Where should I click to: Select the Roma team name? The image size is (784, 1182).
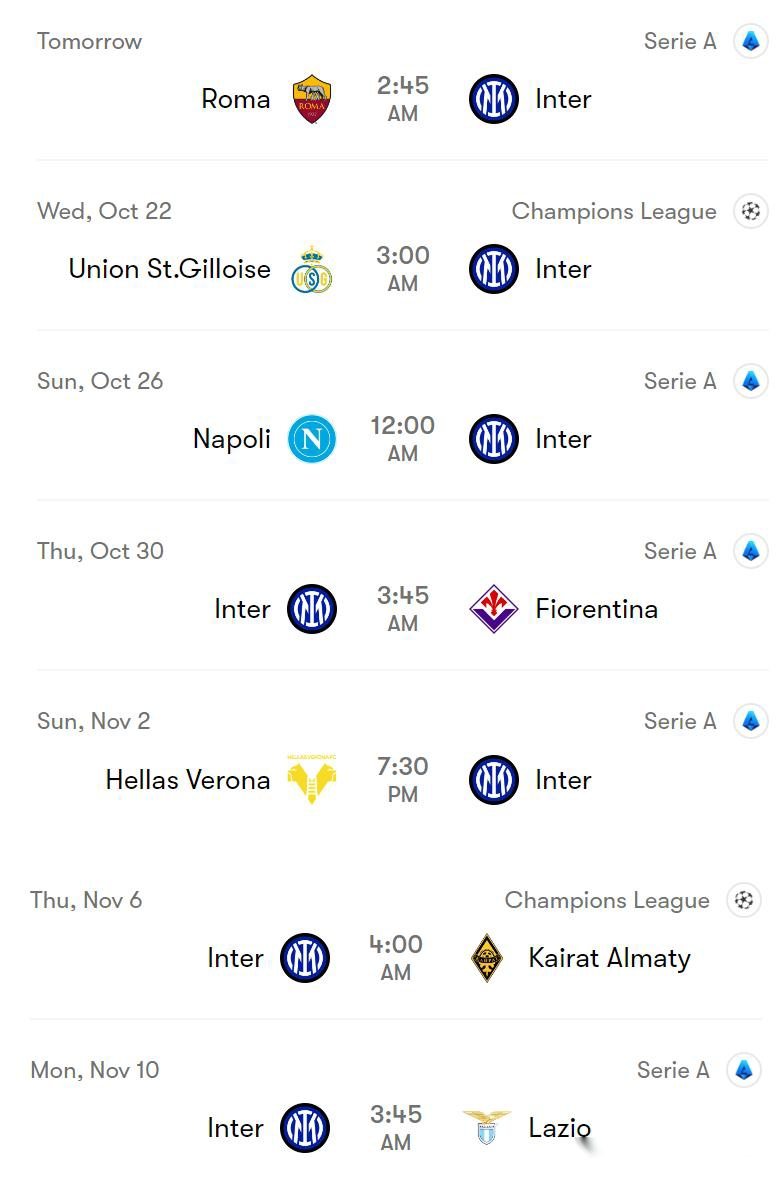236,99
